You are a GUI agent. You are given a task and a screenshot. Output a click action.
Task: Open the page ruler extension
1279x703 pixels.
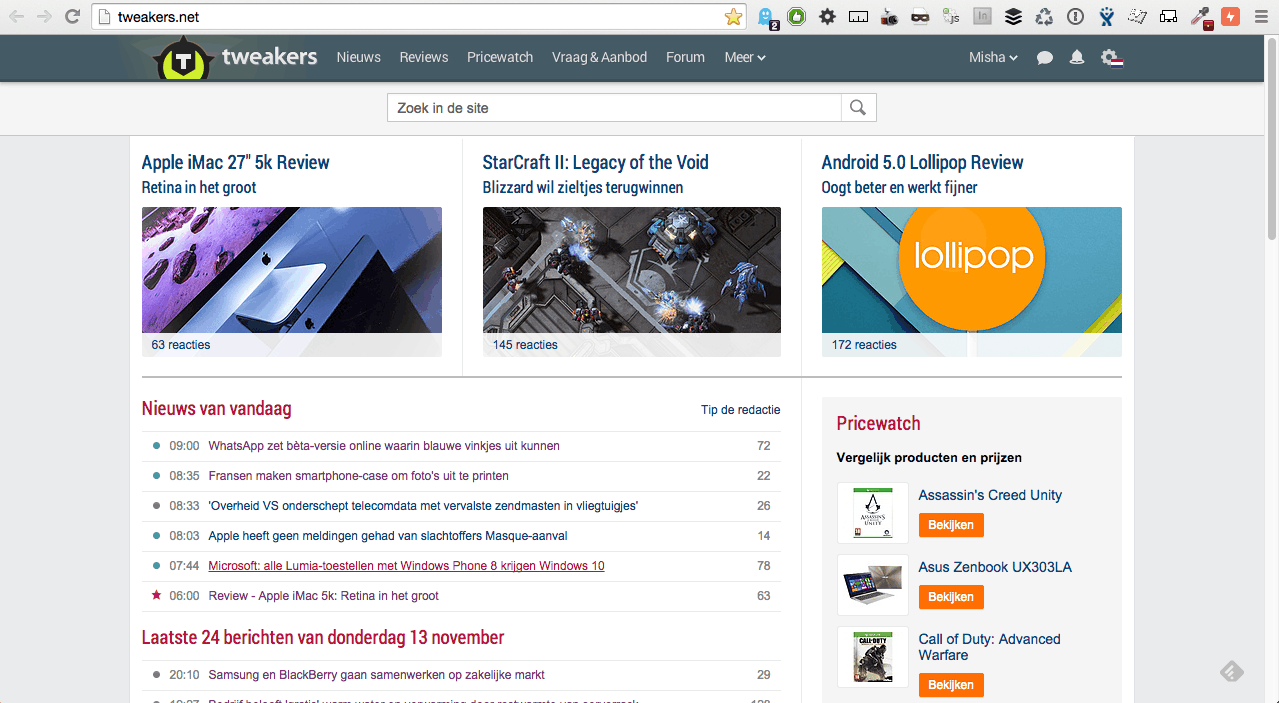click(x=858, y=16)
